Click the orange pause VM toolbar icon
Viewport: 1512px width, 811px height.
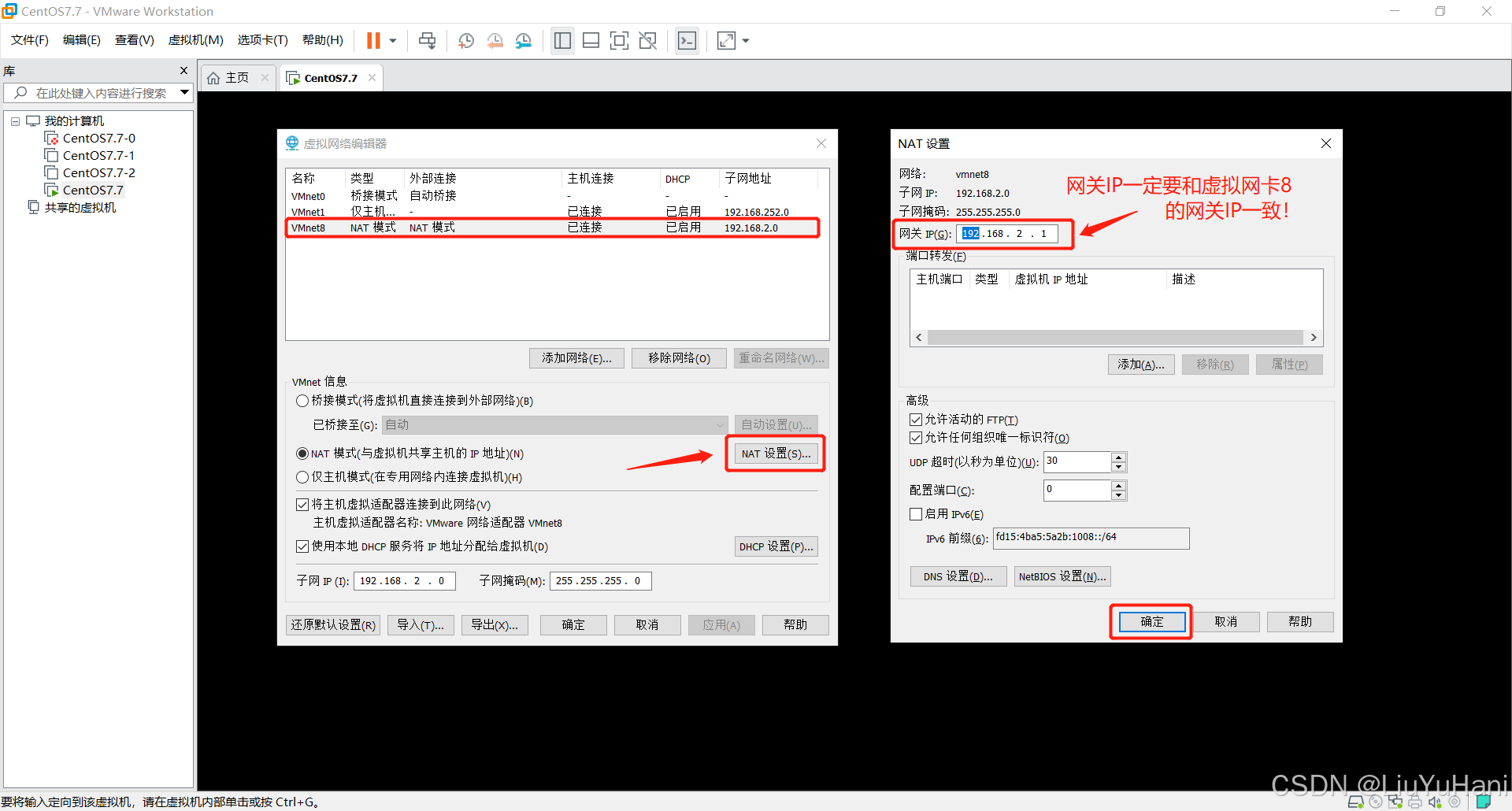click(x=373, y=41)
